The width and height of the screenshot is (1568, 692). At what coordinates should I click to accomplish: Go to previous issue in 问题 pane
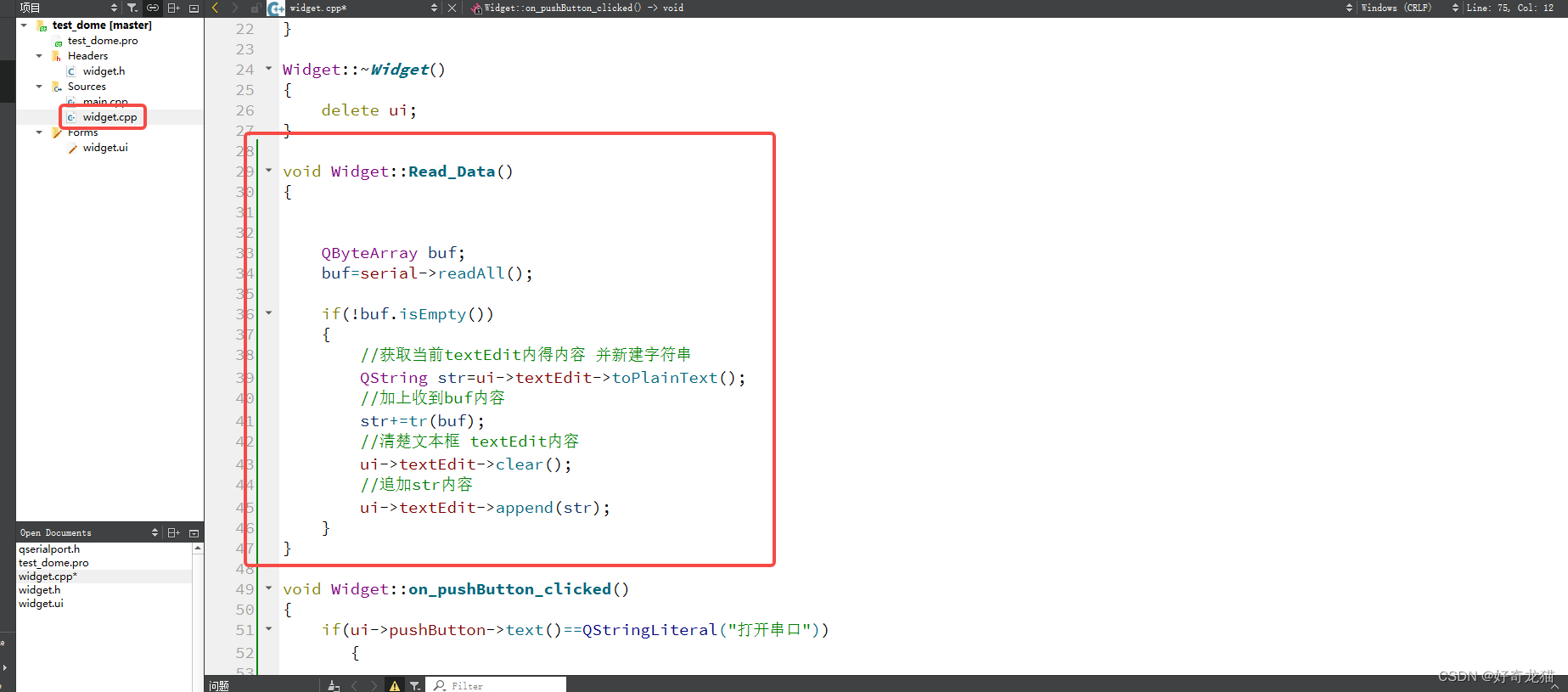point(354,685)
